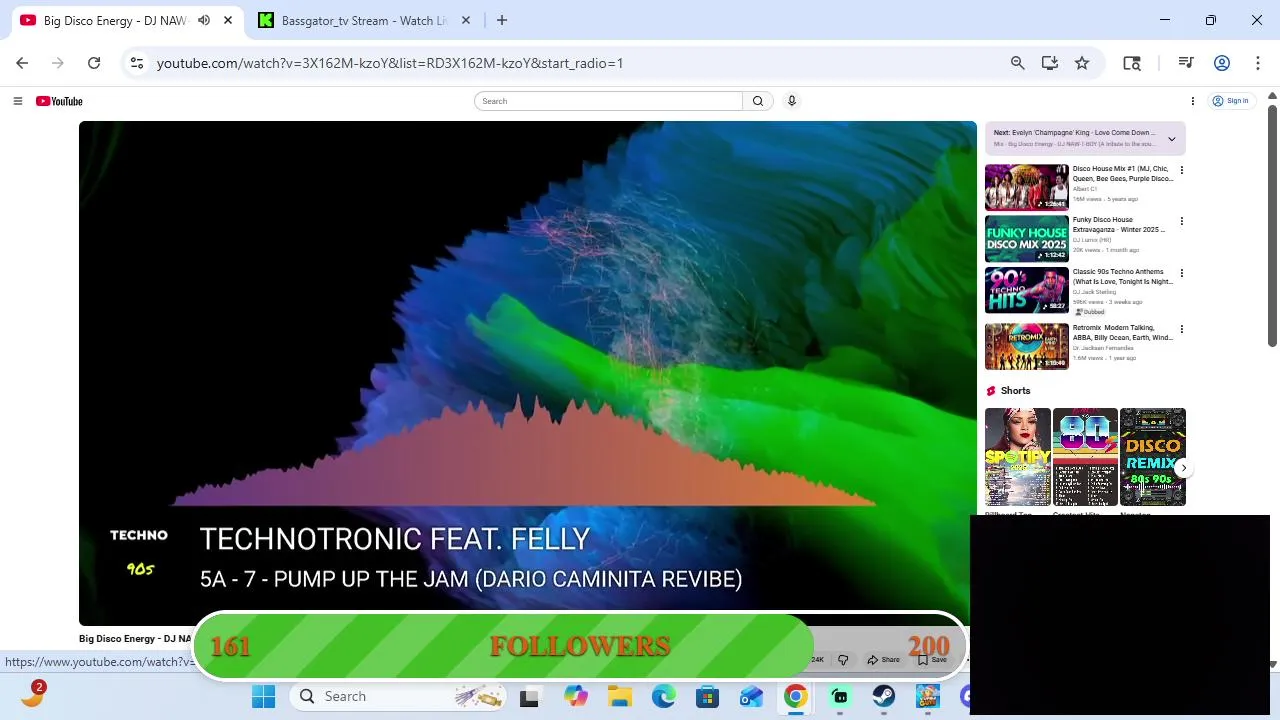1280x720 pixels.
Task: Show more Shorts with the next arrow
Action: 1183,468
